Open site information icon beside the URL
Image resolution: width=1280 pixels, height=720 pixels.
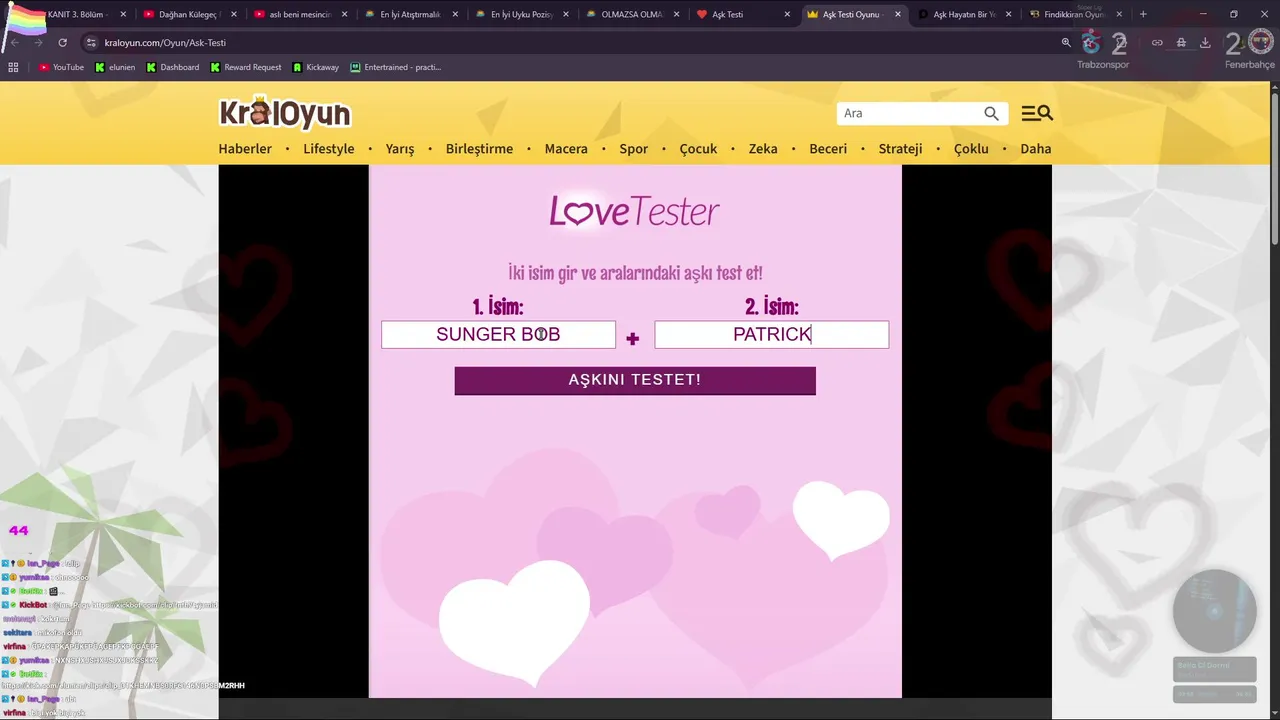[91, 43]
